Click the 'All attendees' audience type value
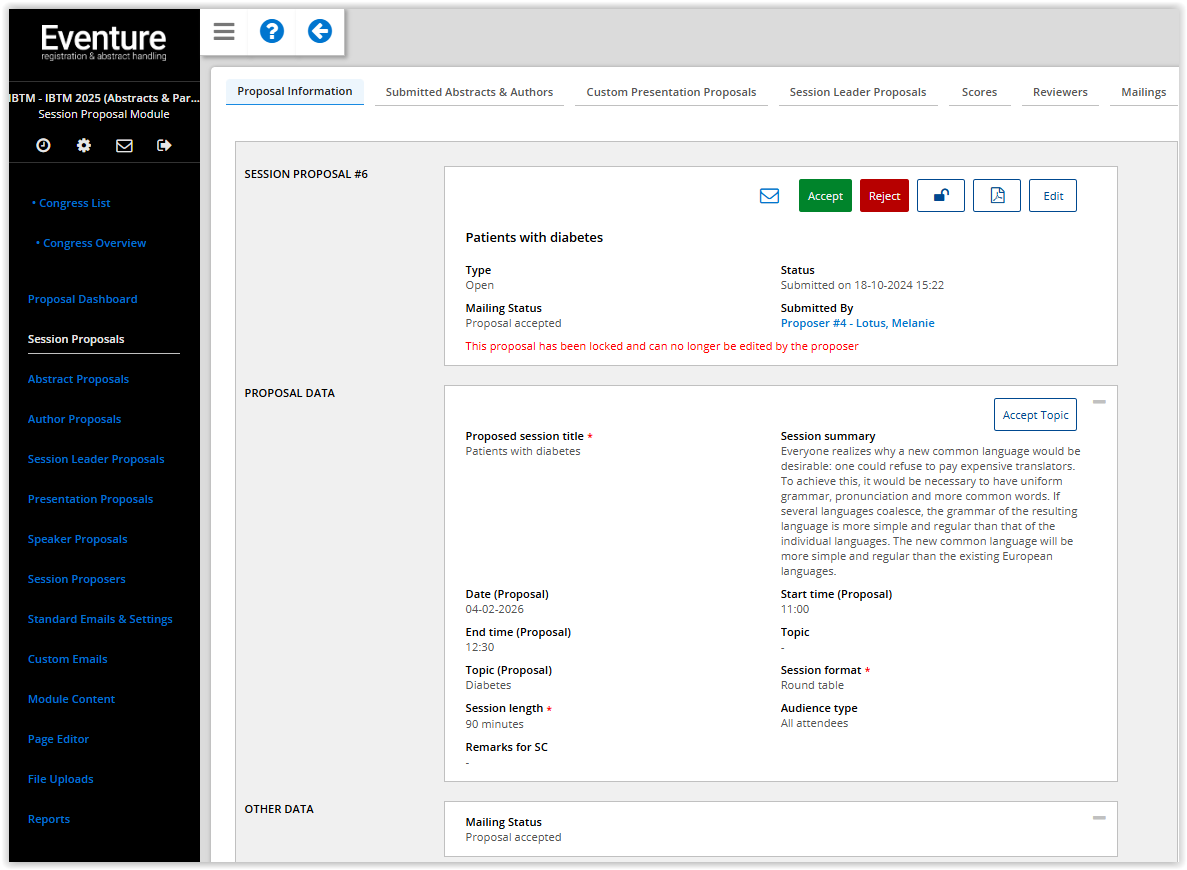 814,724
